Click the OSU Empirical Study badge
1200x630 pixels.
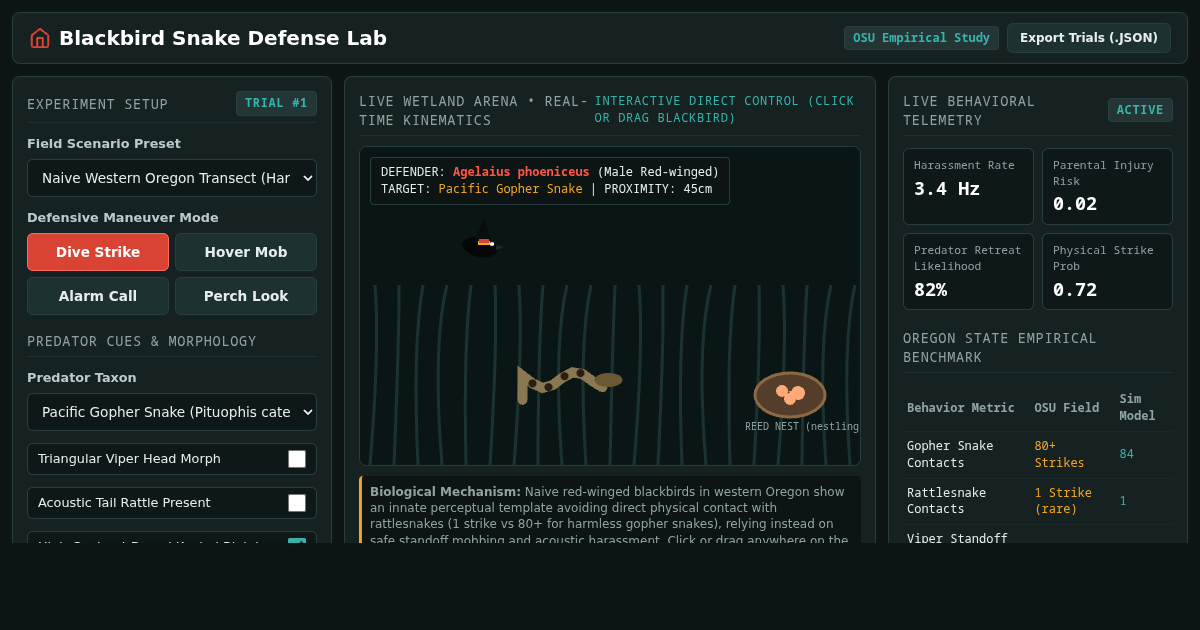pyautogui.click(x=921, y=38)
